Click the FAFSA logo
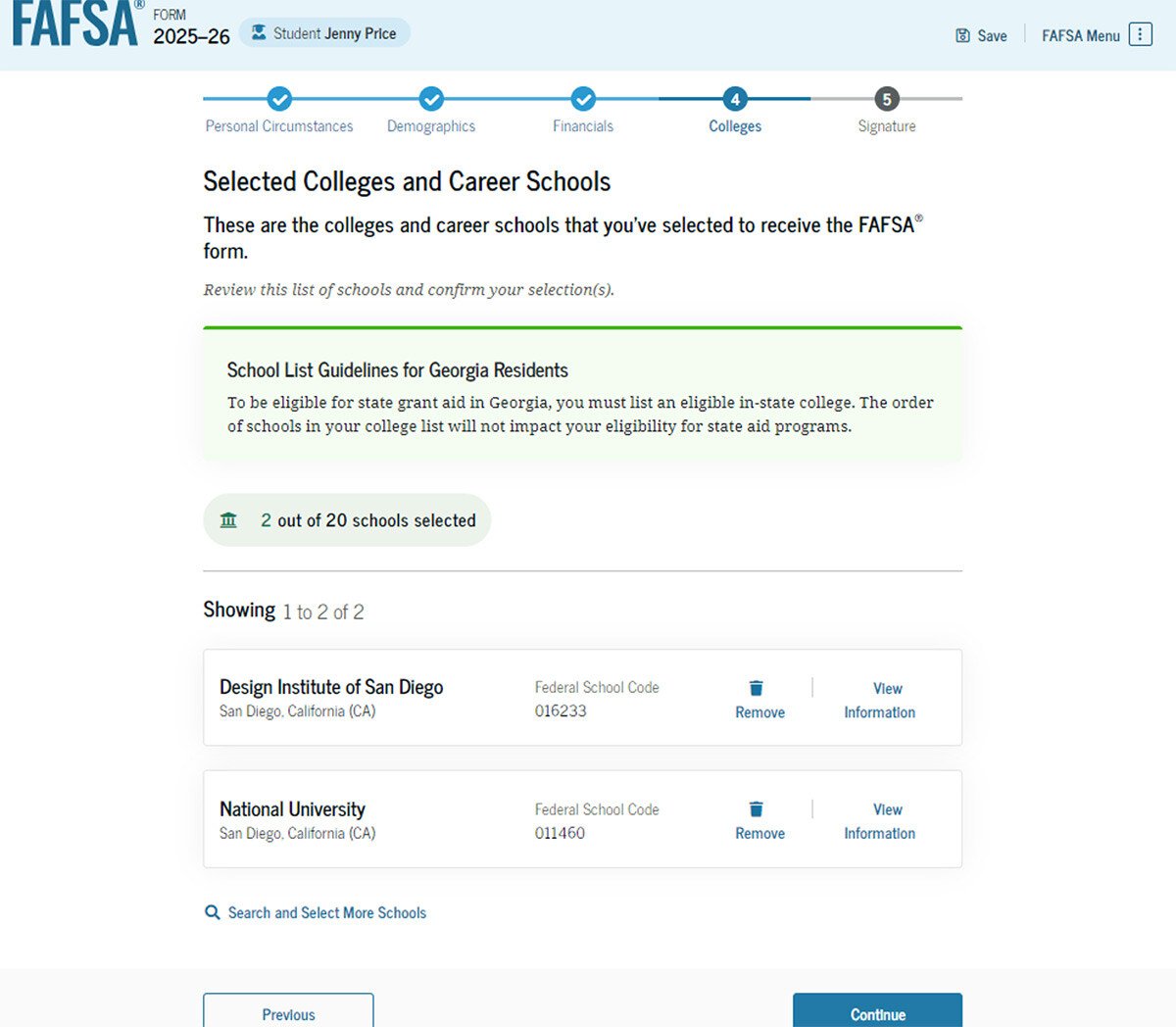Screen dimensions: 1176x1027 [x=76, y=24]
